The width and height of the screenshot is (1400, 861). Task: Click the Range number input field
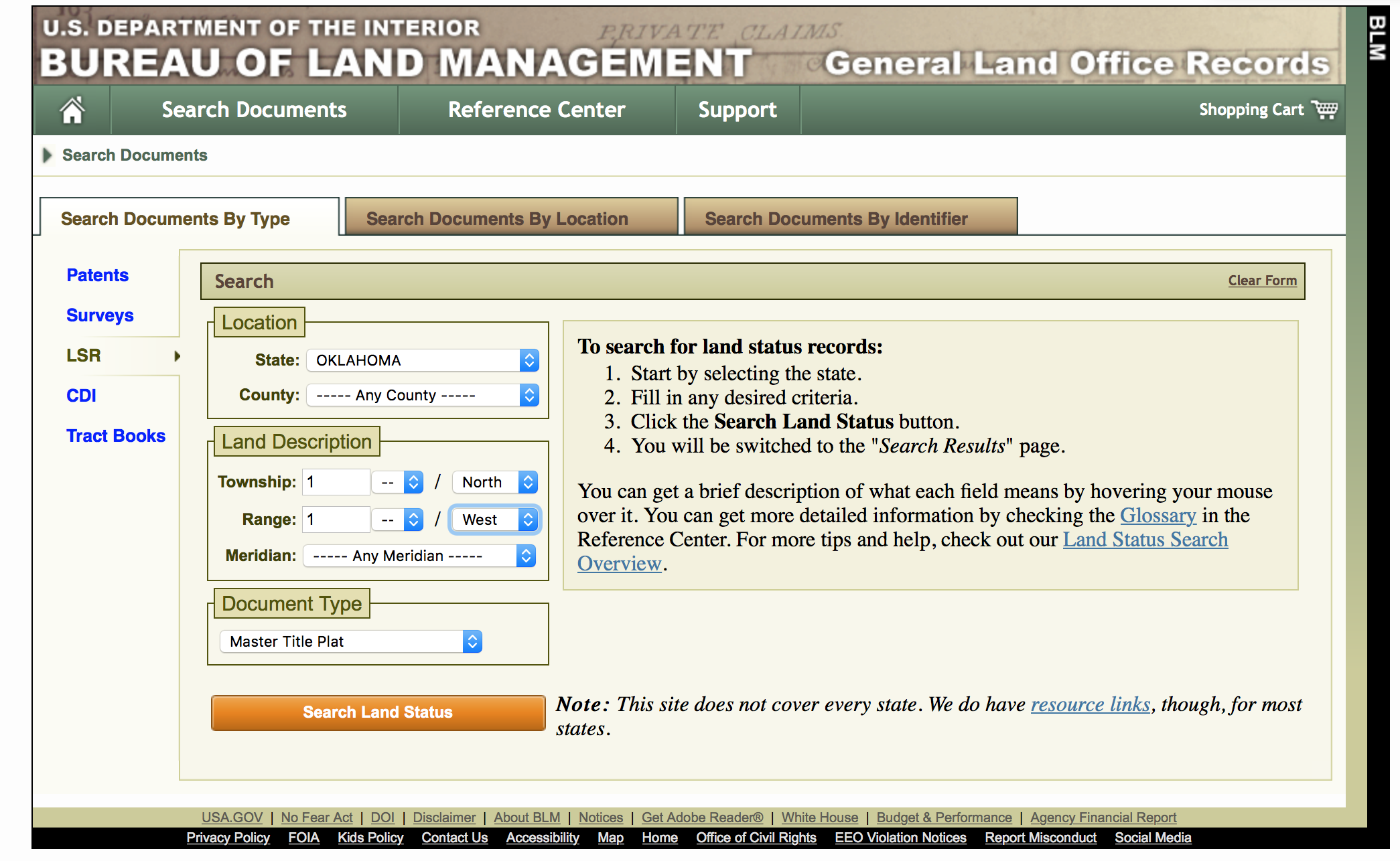(336, 520)
